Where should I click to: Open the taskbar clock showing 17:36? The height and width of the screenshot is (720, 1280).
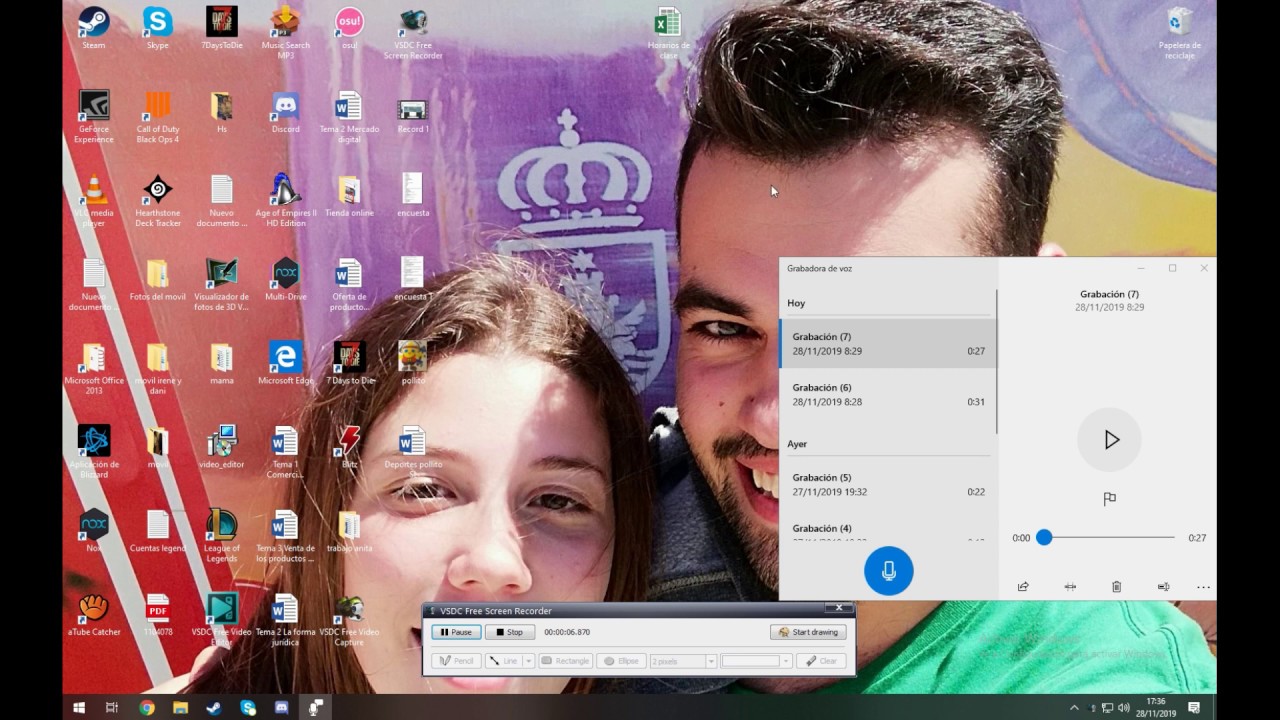coord(1156,707)
